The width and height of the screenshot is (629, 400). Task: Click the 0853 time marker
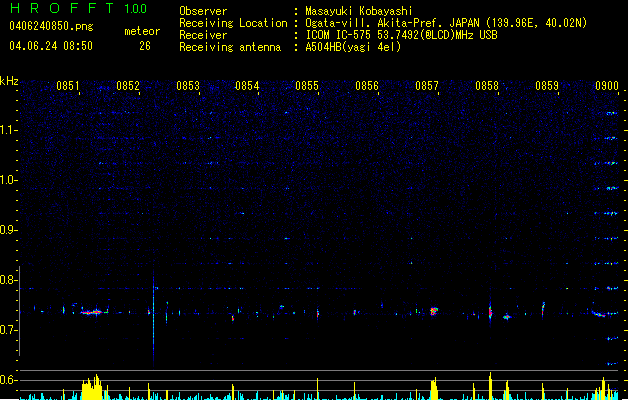click(x=188, y=86)
